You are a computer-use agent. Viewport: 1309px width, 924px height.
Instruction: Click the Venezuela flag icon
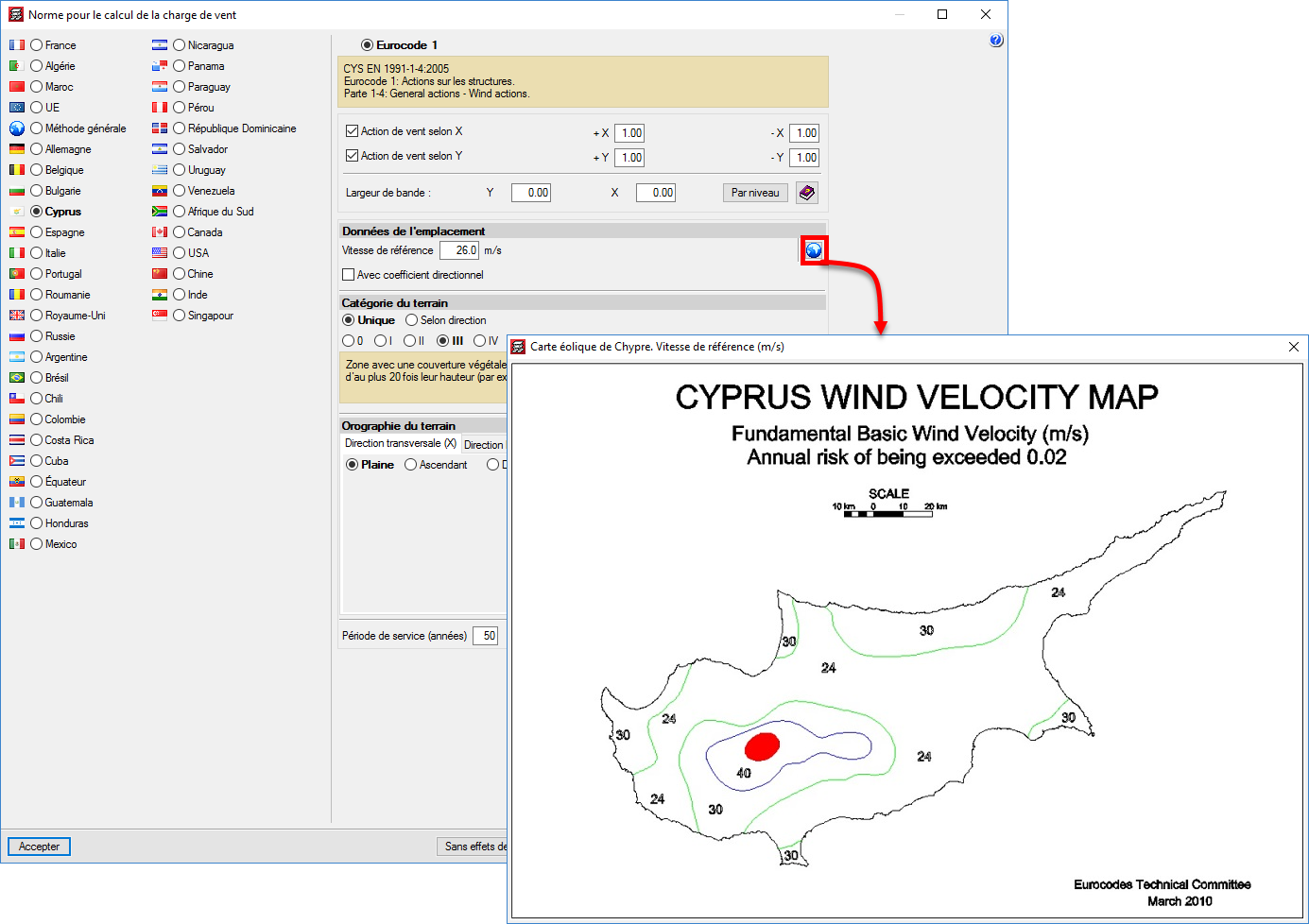[x=160, y=191]
